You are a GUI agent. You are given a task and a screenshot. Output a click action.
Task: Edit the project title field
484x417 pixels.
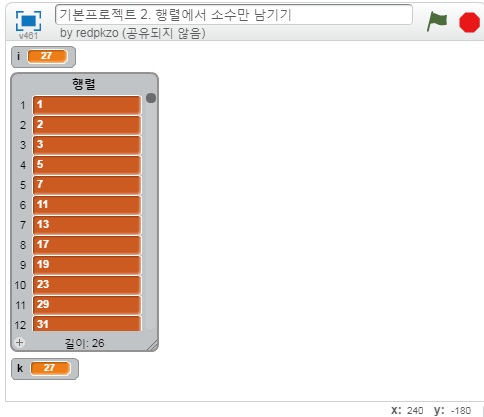tap(234, 15)
